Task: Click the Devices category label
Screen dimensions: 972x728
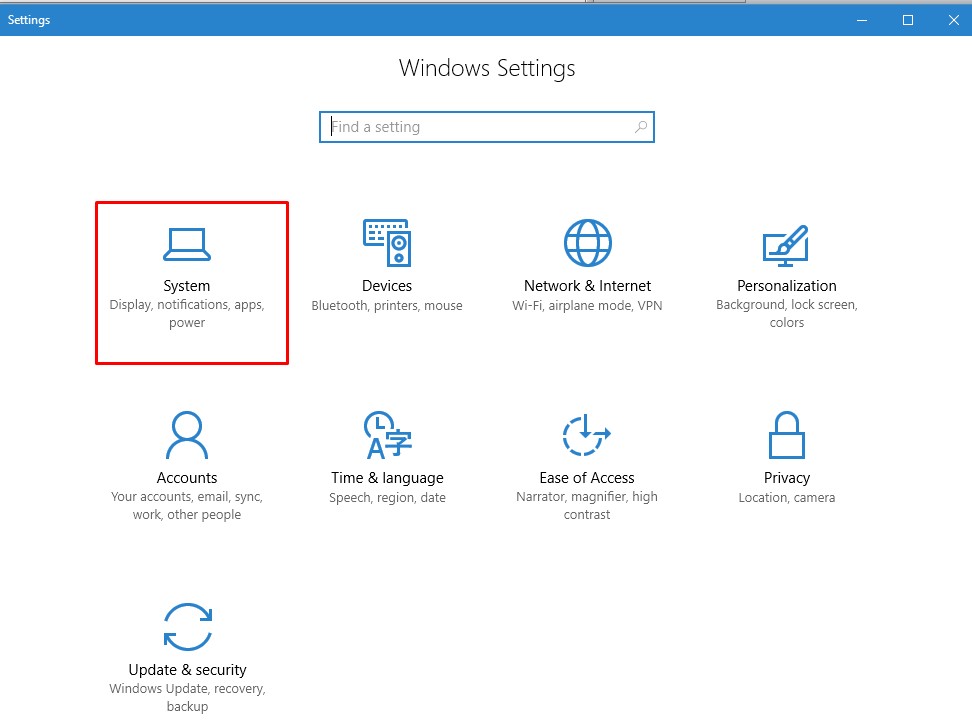Action: (387, 286)
